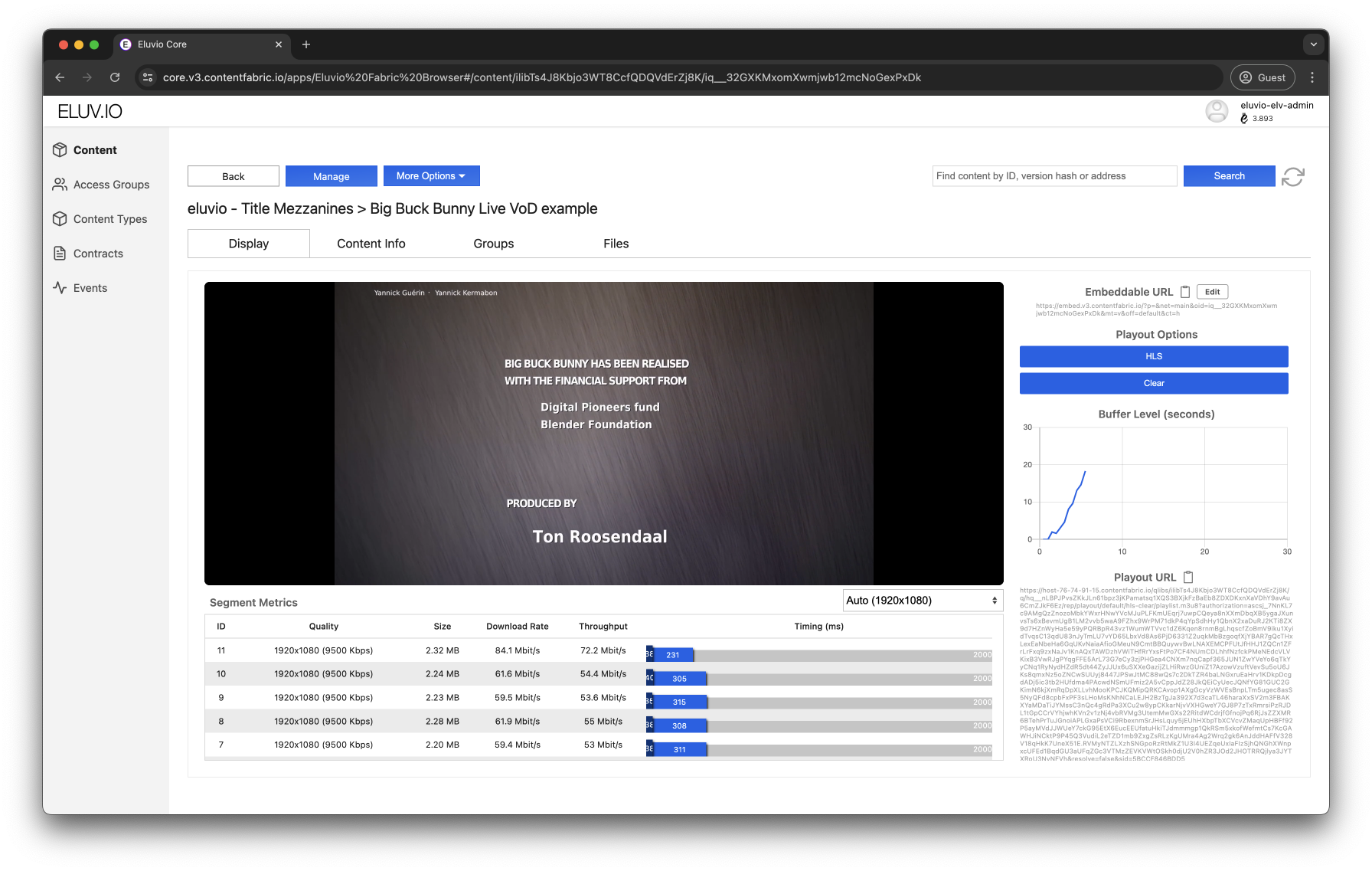Click the 2.20 MB size cell
The width and height of the screenshot is (1372, 871).
[443, 745]
